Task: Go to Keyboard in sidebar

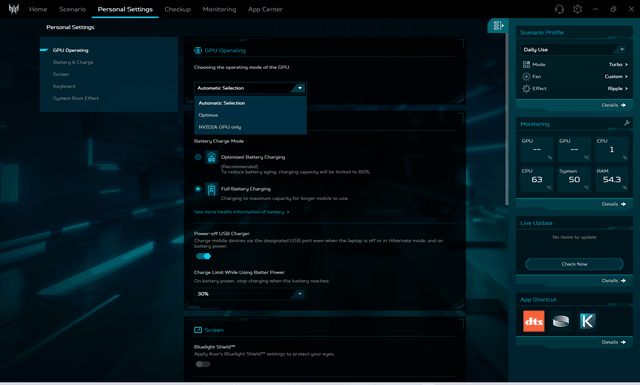Action: click(64, 86)
